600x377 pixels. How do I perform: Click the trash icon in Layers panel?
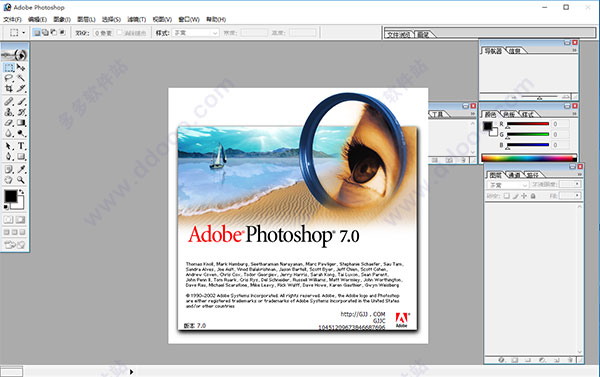point(570,360)
